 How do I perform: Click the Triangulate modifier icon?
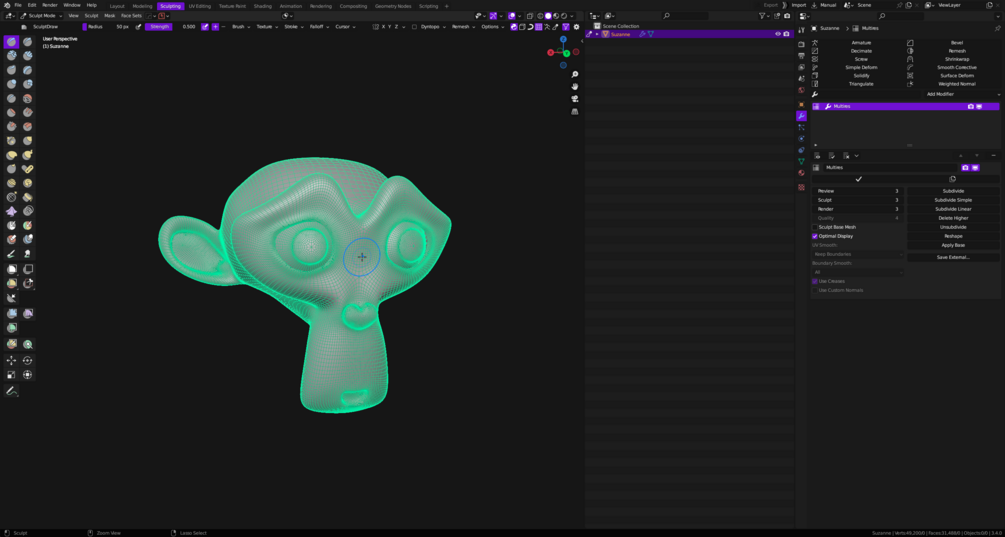coord(815,84)
